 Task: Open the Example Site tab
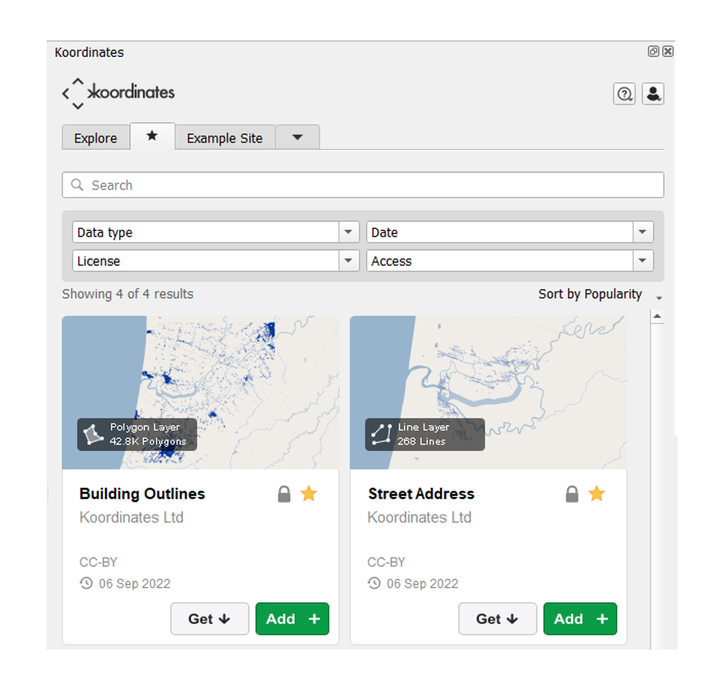(225, 138)
